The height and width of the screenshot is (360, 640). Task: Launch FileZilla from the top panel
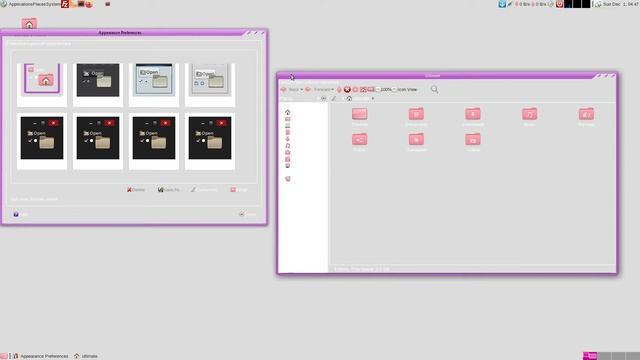64,4
